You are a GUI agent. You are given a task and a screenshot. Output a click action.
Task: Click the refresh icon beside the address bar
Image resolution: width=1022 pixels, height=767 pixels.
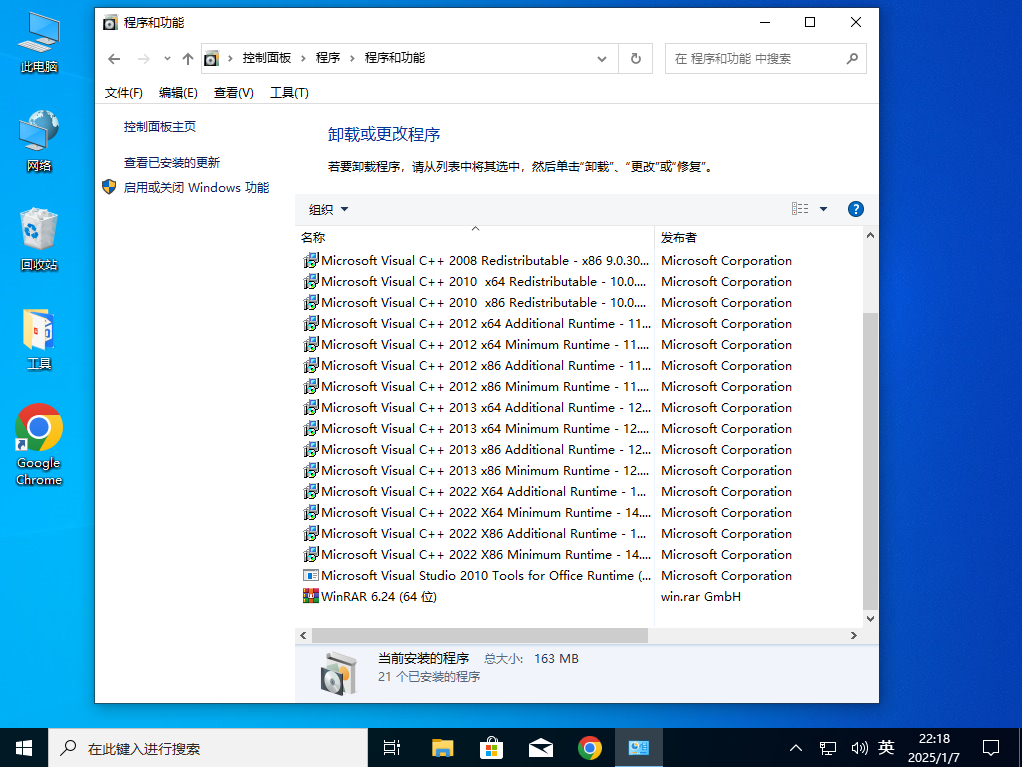pyautogui.click(x=636, y=58)
